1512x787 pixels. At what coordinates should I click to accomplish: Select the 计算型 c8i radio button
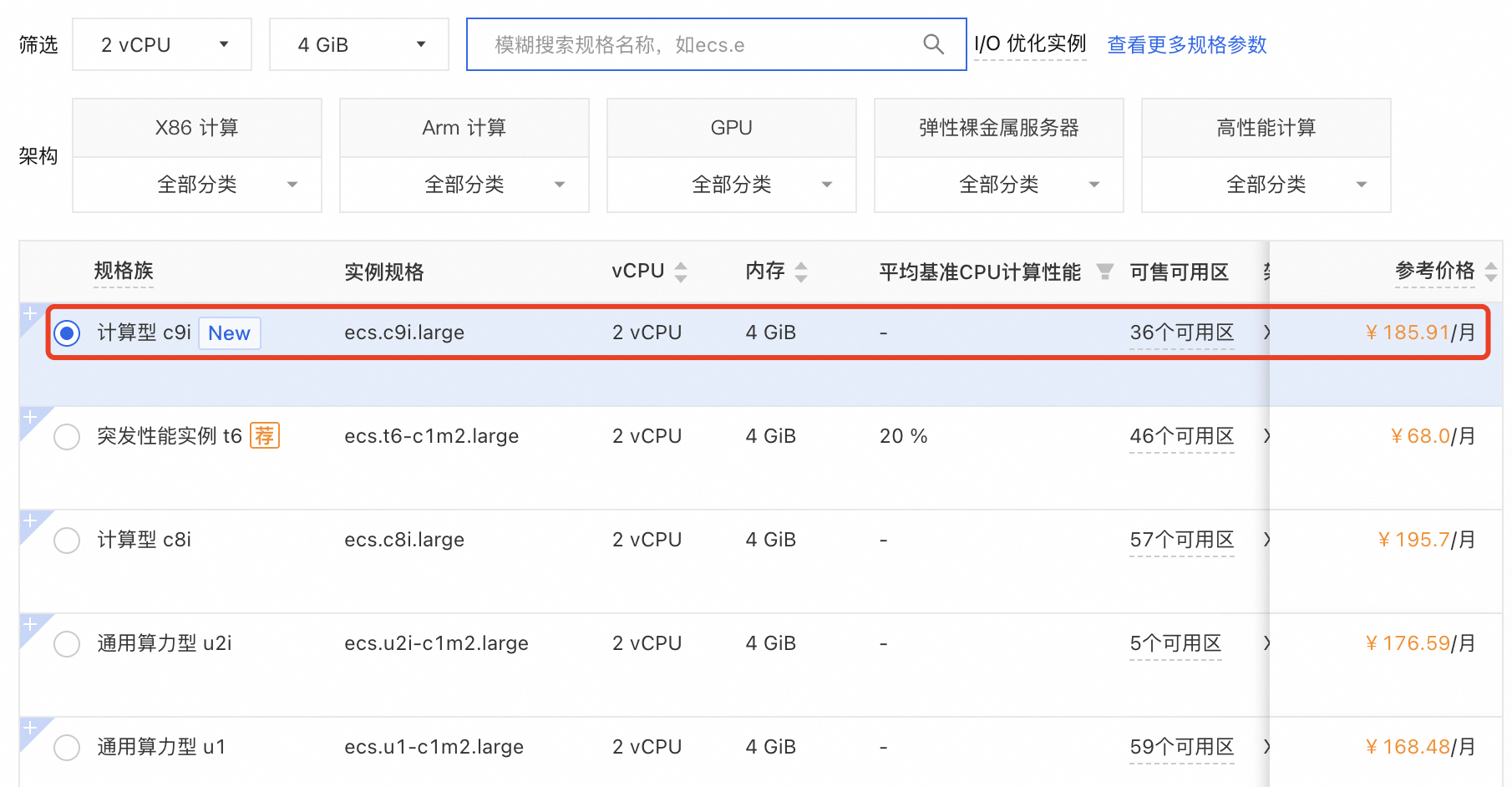pyautogui.click(x=67, y=540)
